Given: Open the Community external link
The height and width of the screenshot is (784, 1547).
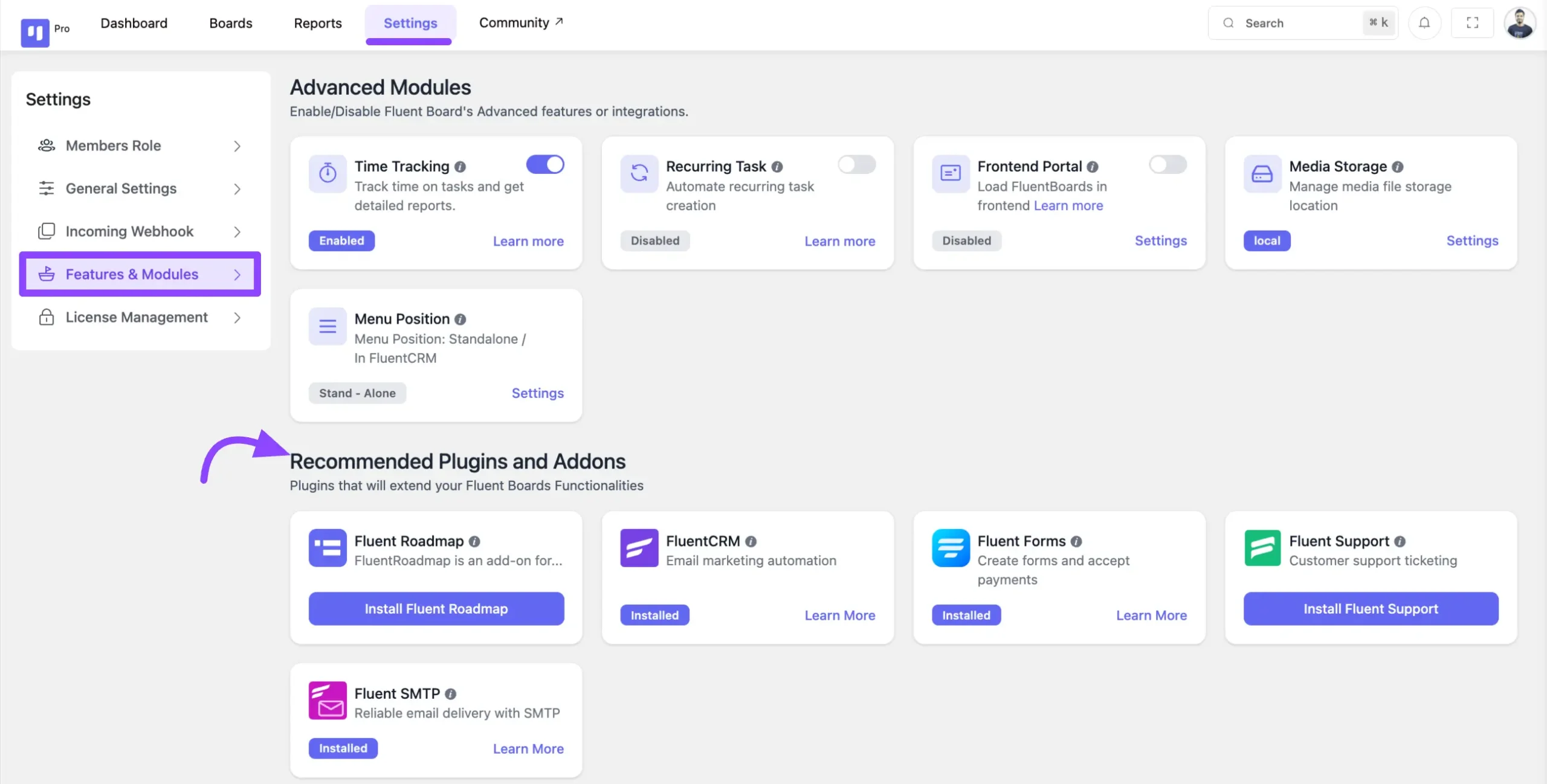Looking at the screenshot, I should pos(521,23).
